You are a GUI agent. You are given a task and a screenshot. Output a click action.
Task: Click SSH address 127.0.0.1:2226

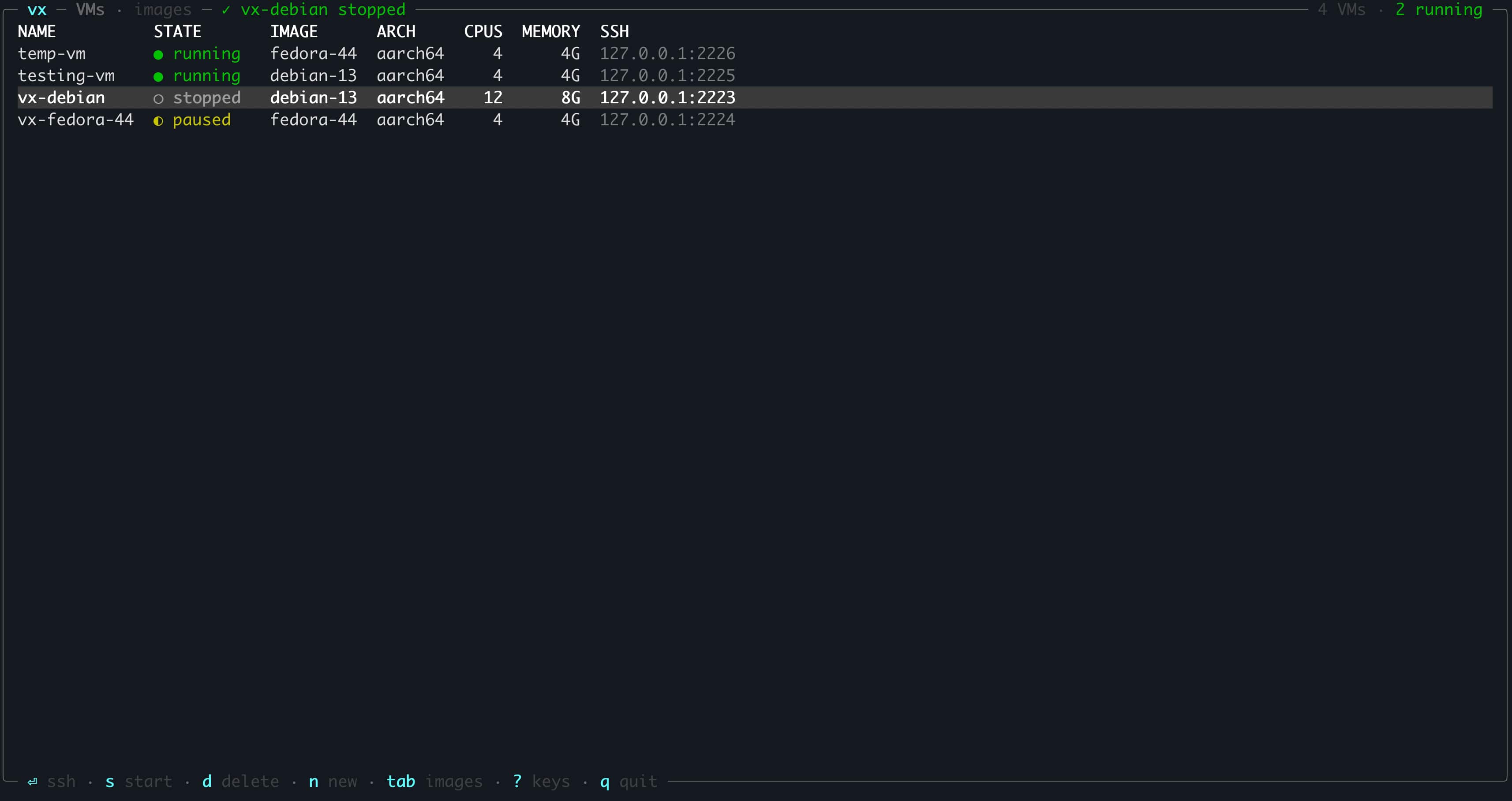667,53
